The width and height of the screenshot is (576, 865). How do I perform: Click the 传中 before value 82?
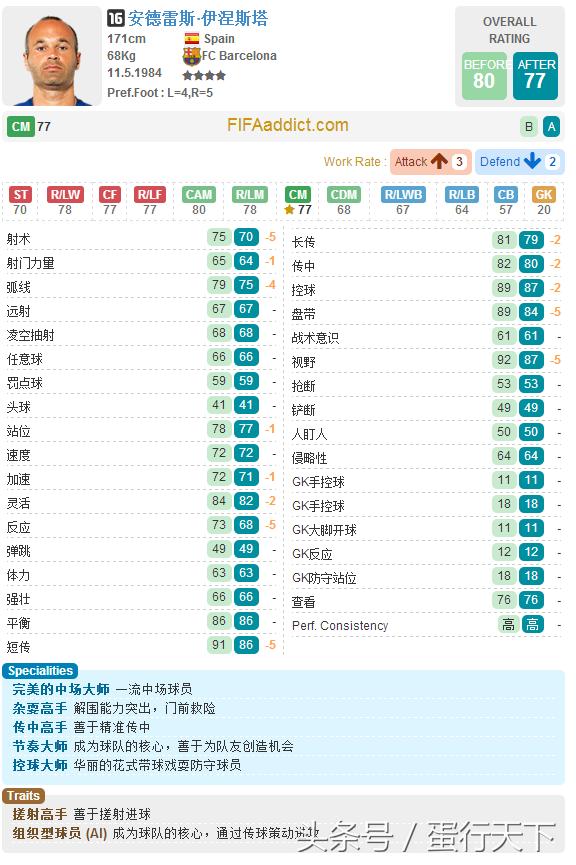[504, 264]
